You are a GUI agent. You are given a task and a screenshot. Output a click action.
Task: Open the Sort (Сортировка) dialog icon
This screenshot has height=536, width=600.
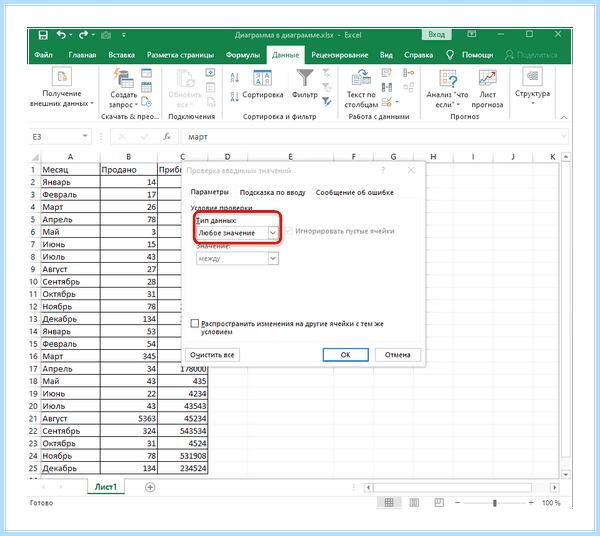coord(262,78)
